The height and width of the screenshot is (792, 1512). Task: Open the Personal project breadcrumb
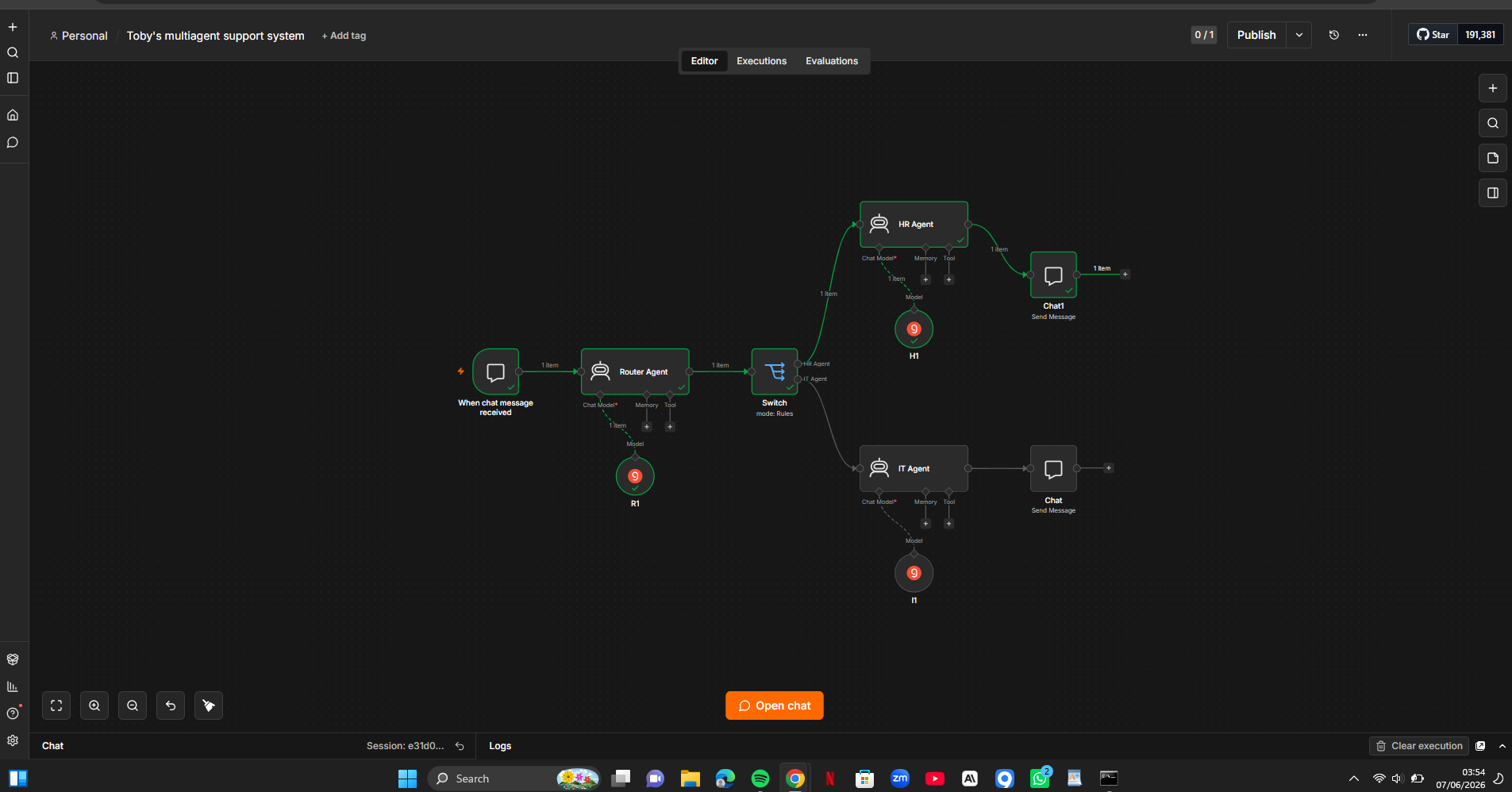[x=79, y=36]
